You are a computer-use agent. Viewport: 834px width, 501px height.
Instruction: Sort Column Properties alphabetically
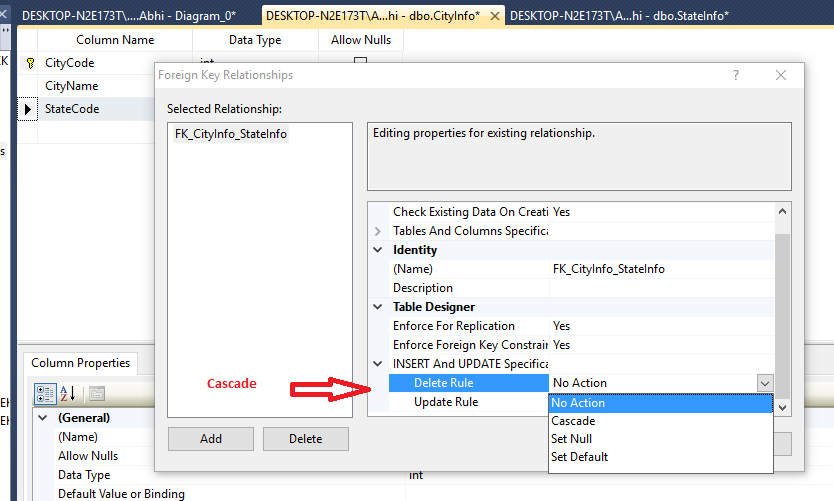tap(69, 393)
